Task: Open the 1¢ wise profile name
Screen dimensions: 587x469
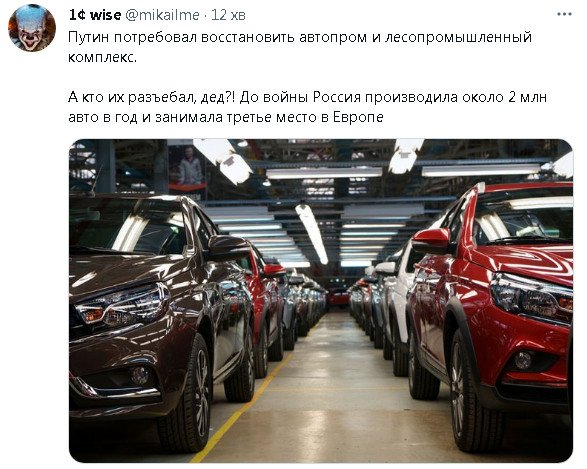Action: [x=95, y=15]
